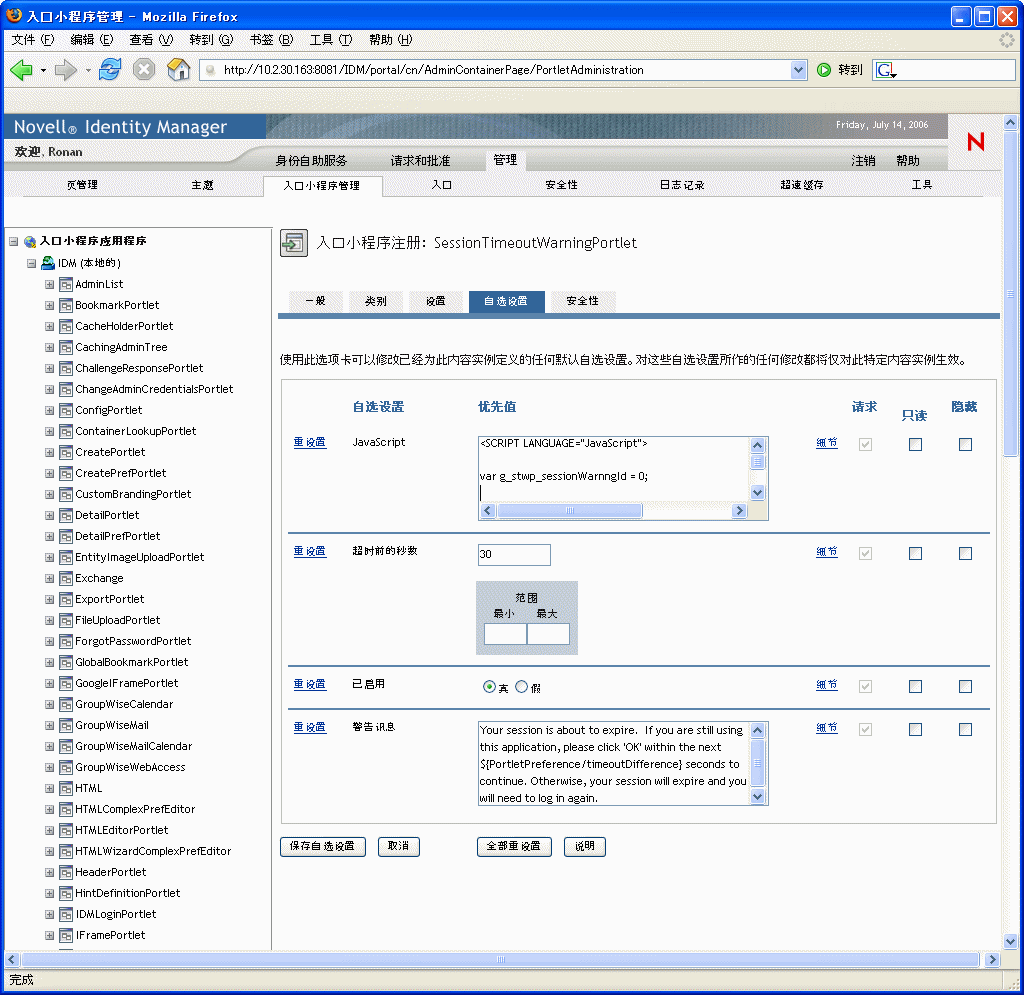1024x995 pixels.
Task: Click the portlet registration header icon
Action: click(294, 244)
